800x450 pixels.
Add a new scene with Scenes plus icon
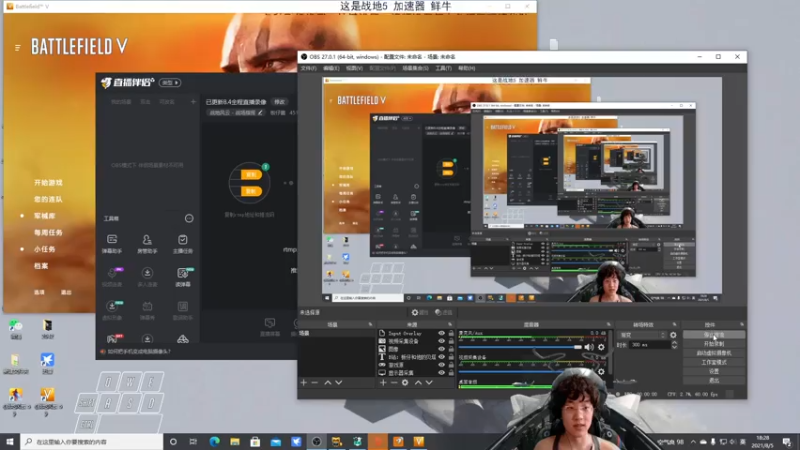point(304,382)
